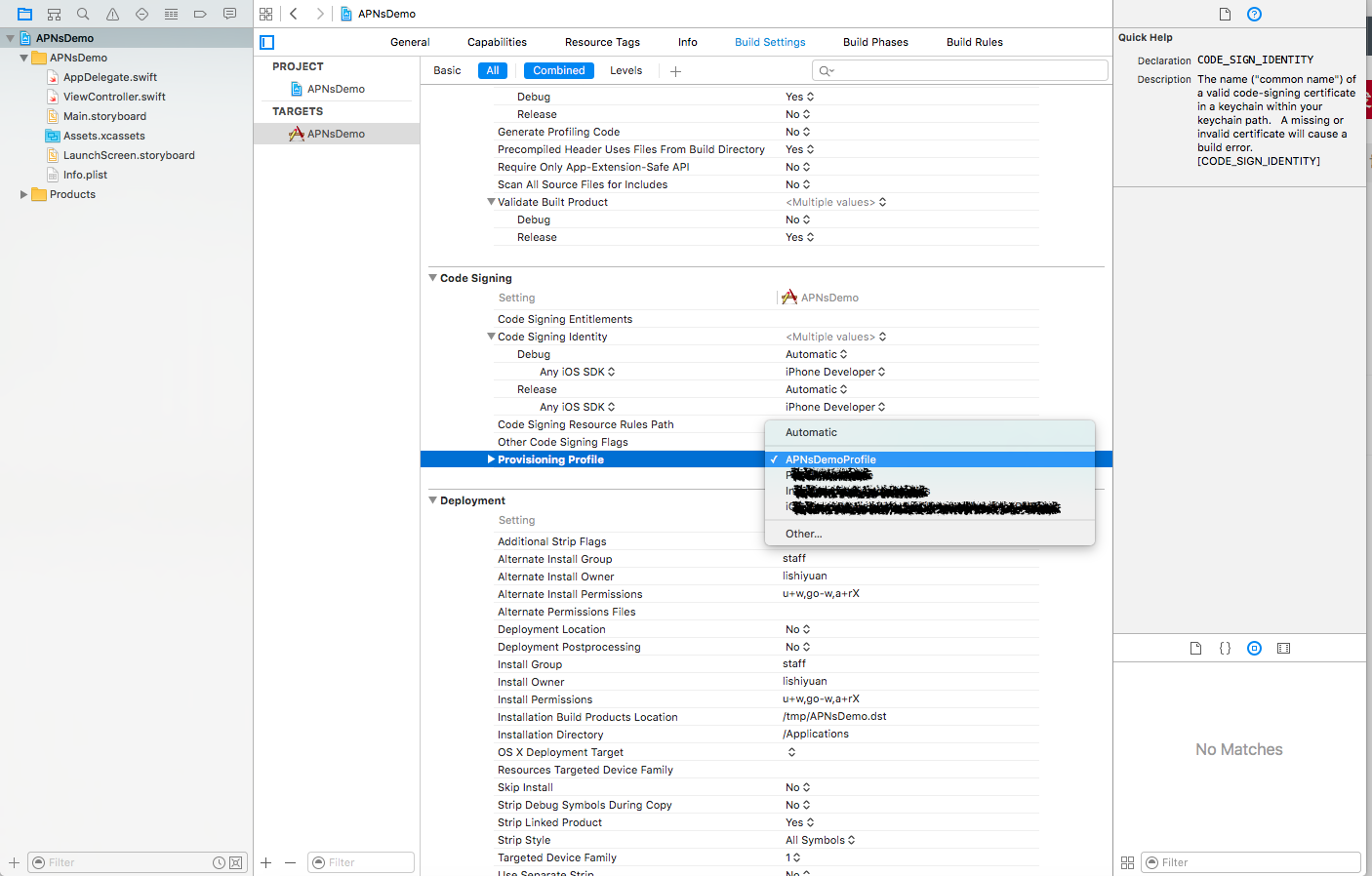Add a build setting with plus icon
Image resolution: width=1372 pixels, height=876 pixels.
click(x=675, y=70)
